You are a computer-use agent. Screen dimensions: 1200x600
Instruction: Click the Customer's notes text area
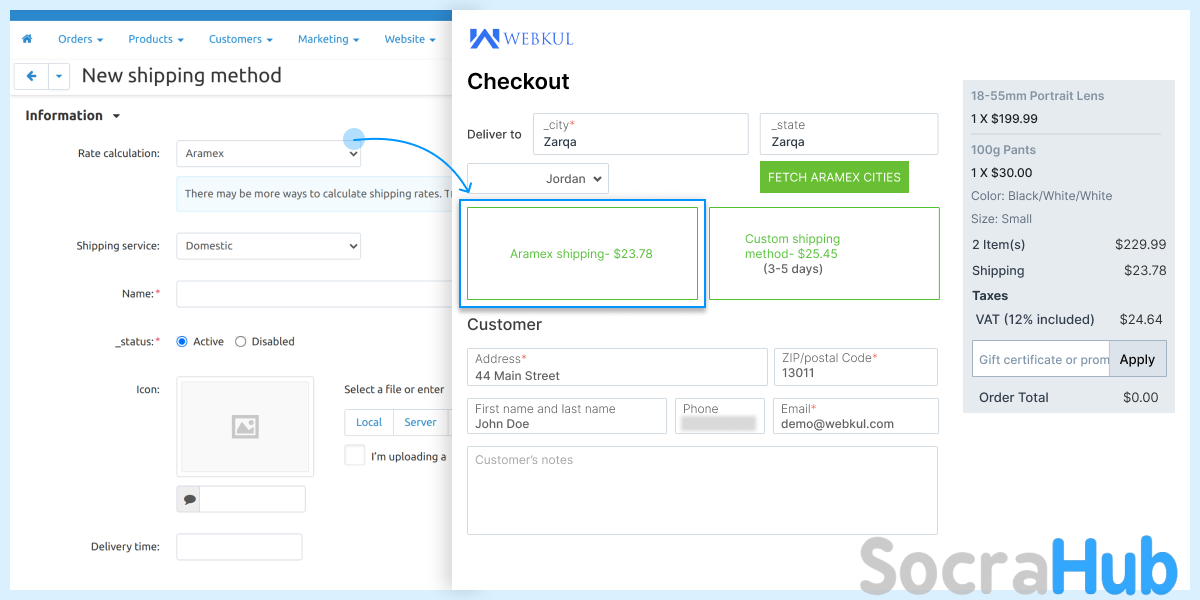pos(702,490)
